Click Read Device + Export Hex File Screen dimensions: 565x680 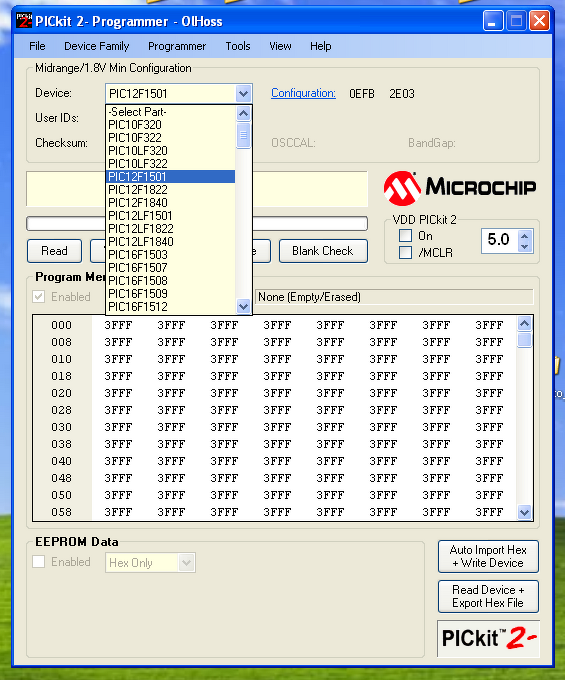click(x=488, y=597)
